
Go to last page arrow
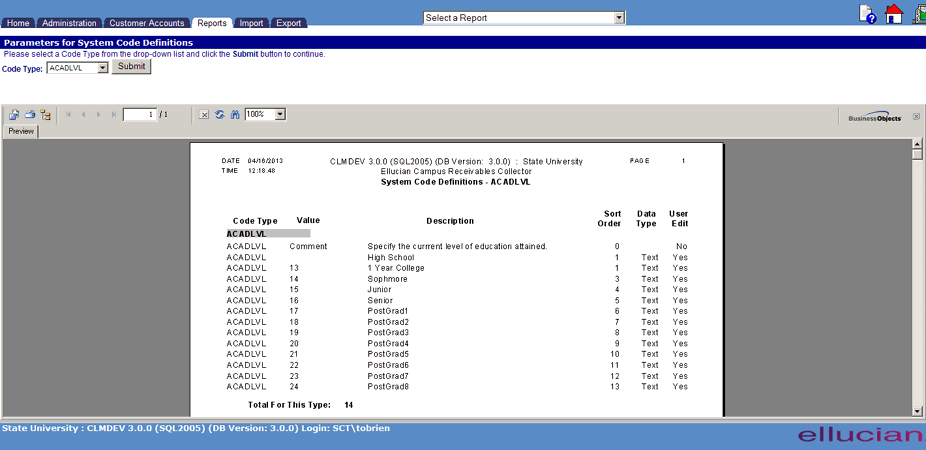(113, 115)
